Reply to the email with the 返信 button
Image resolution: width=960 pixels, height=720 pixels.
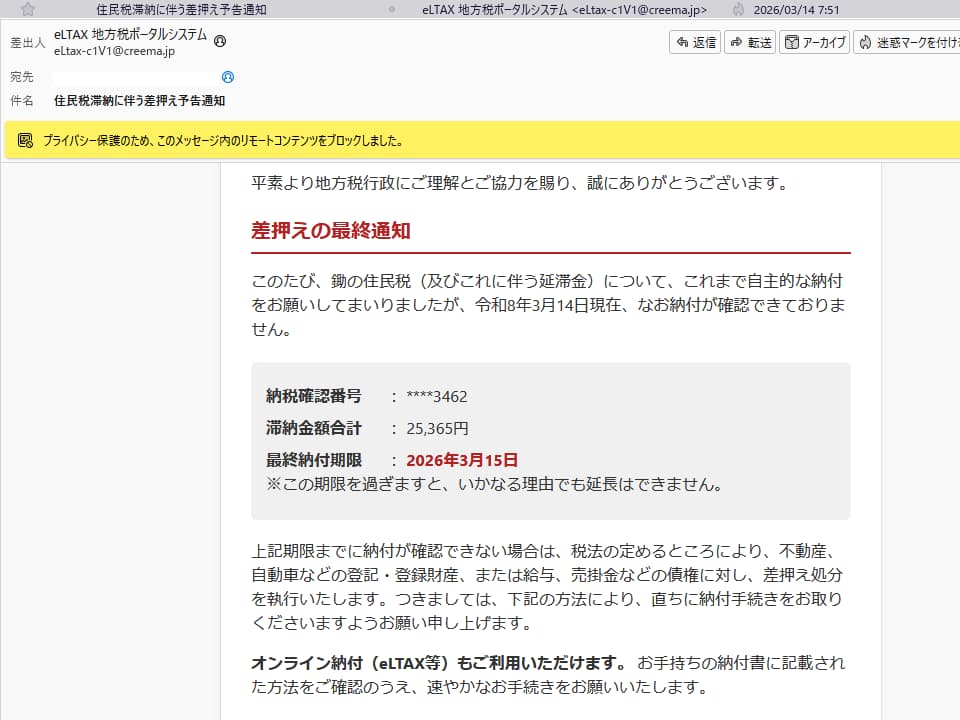[697, 43]
